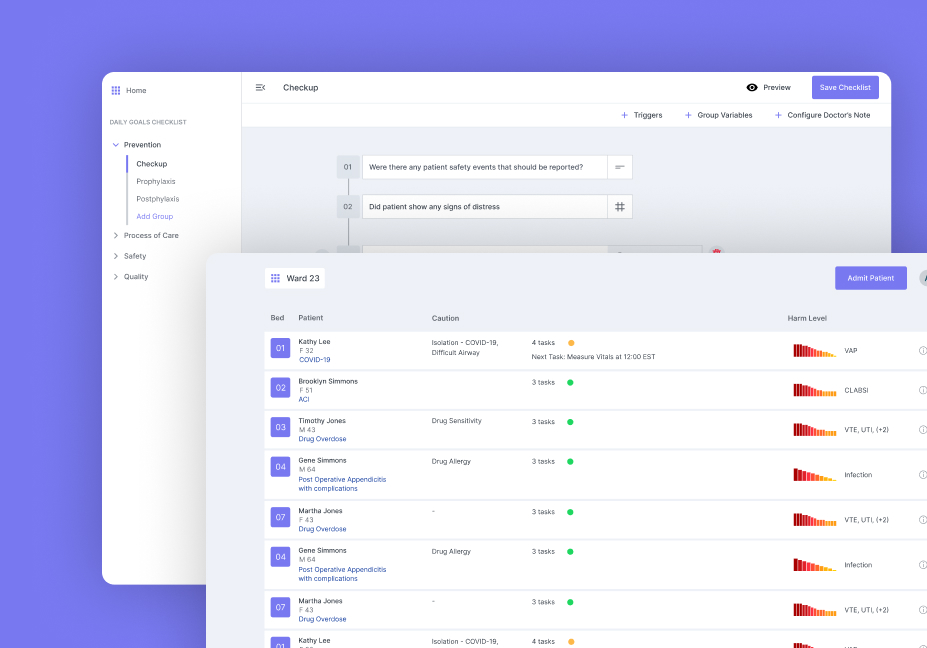Click info icon in Kathy Lee VAP row
The height and width of the screenshot is (648, 927).
pos(923,351)
